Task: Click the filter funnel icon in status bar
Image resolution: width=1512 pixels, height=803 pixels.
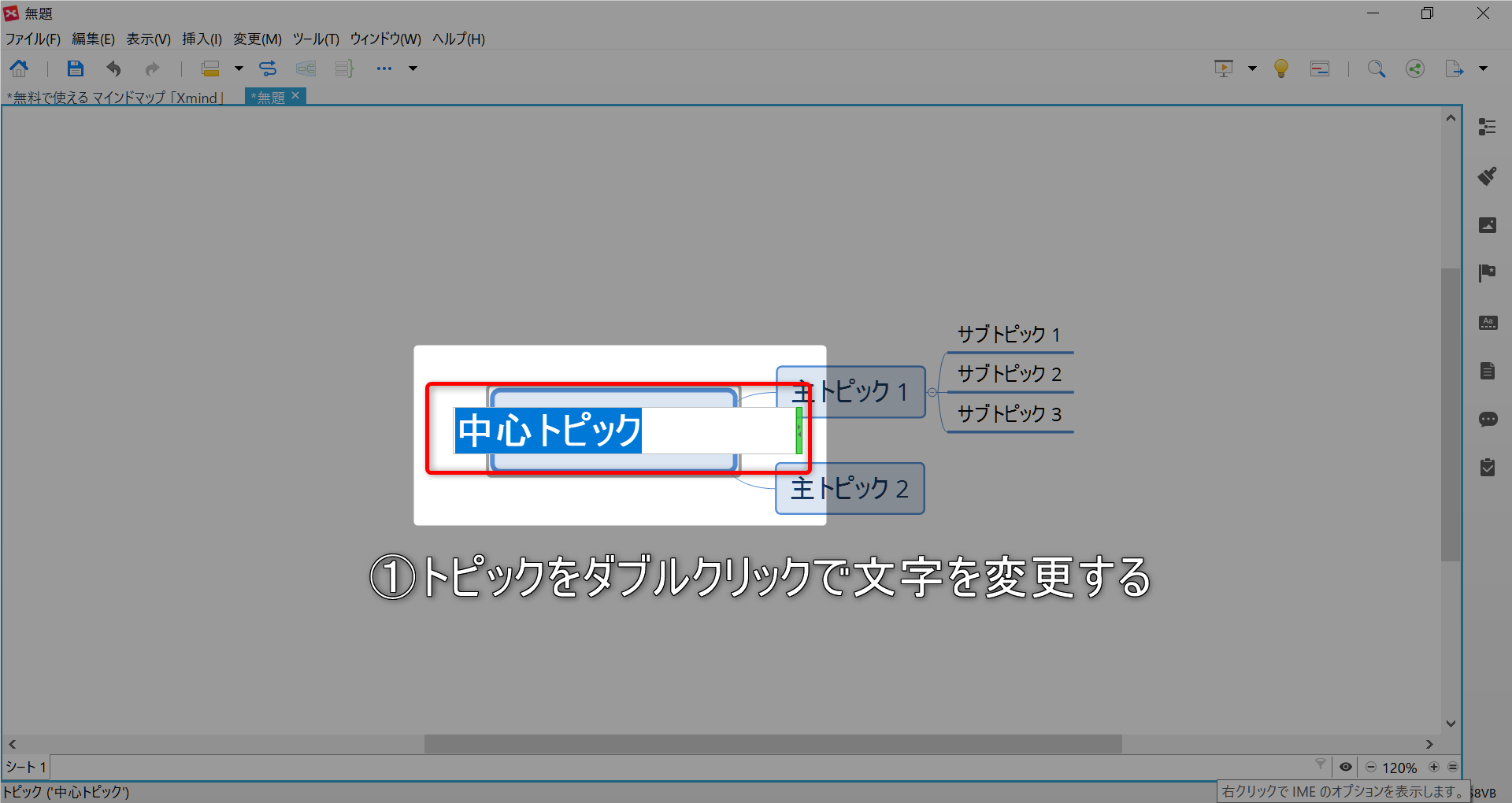Action: pos(1321,764)
